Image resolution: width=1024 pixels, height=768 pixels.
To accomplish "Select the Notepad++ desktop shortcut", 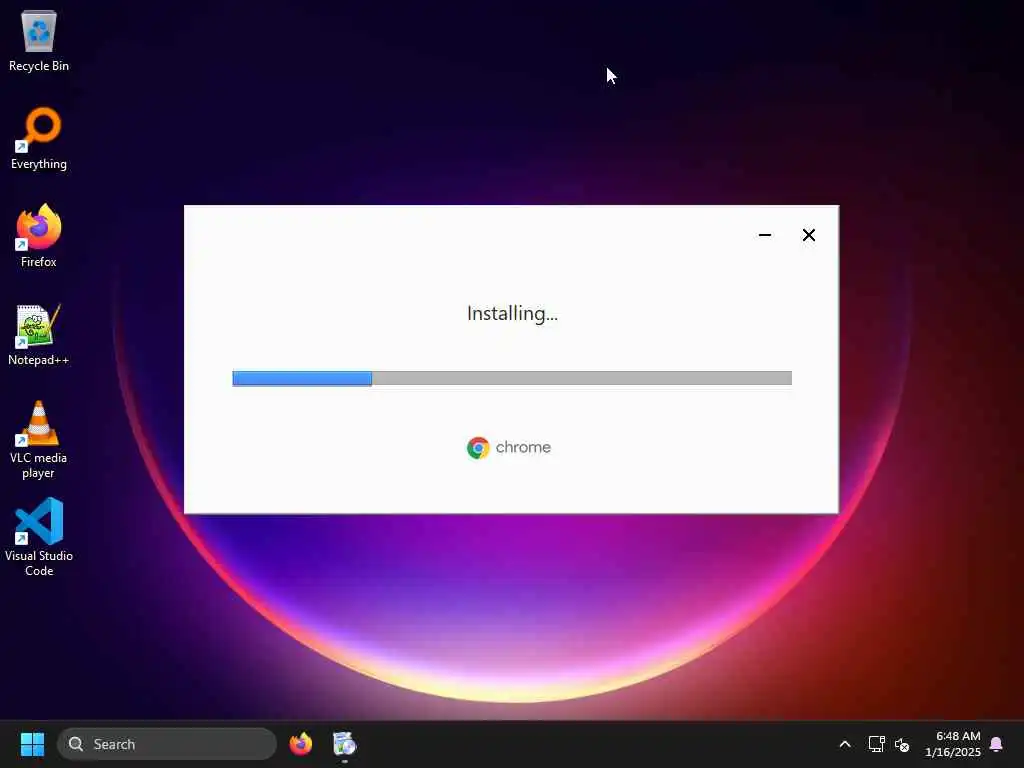I will pos(39,335).
